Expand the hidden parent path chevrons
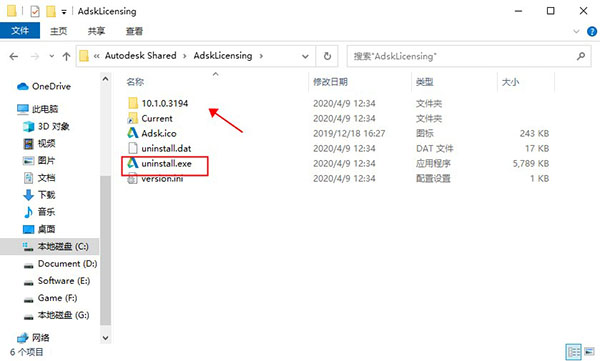This screenshot has width=600, height=361. click(96, 56)
